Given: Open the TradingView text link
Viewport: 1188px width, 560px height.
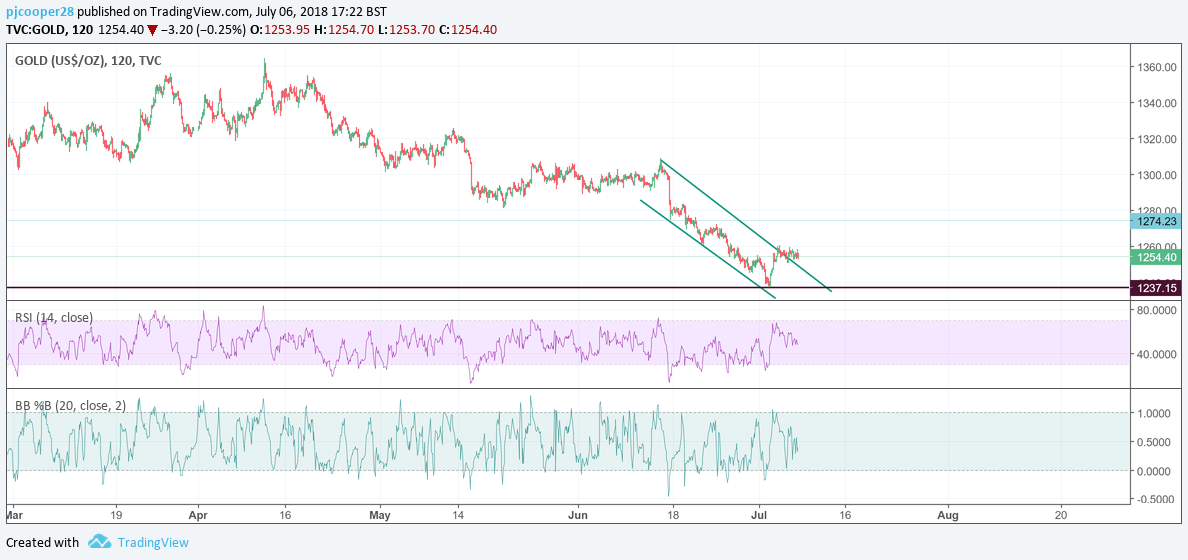Looking at the screenshot, I should (x=153, y=543).
